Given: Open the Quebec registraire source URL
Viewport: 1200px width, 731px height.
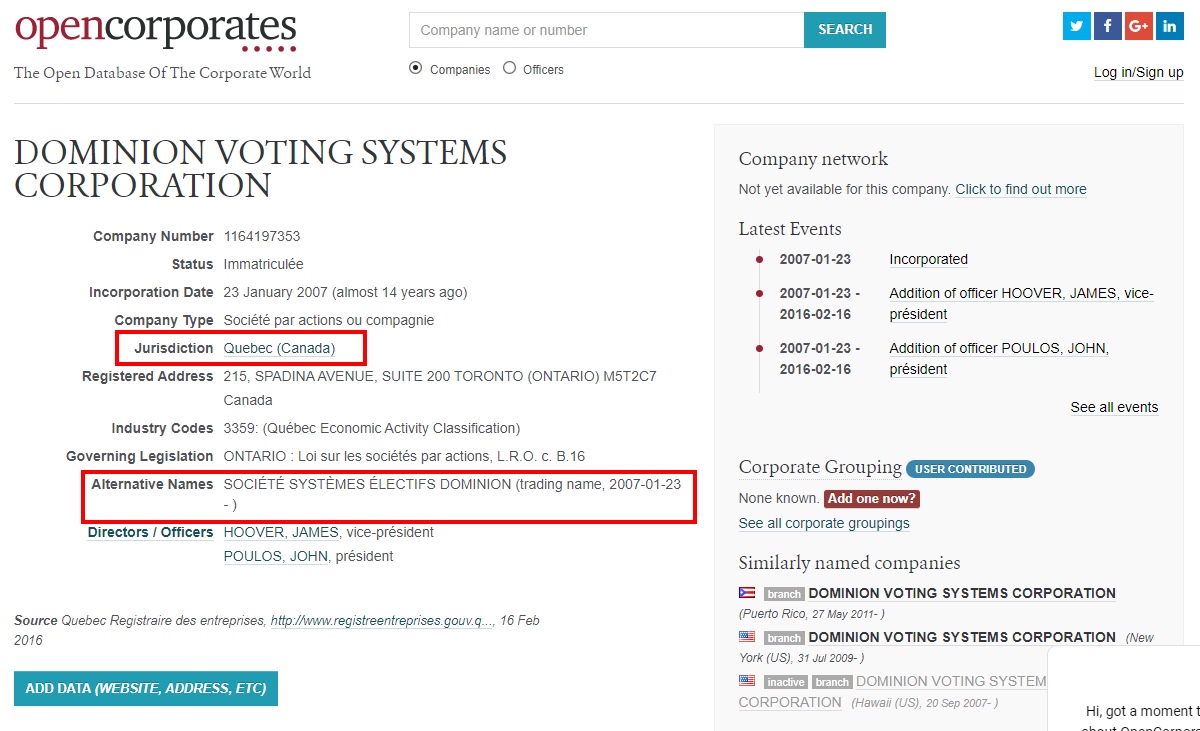Looking at the screenshot, I should pos(382,621).
